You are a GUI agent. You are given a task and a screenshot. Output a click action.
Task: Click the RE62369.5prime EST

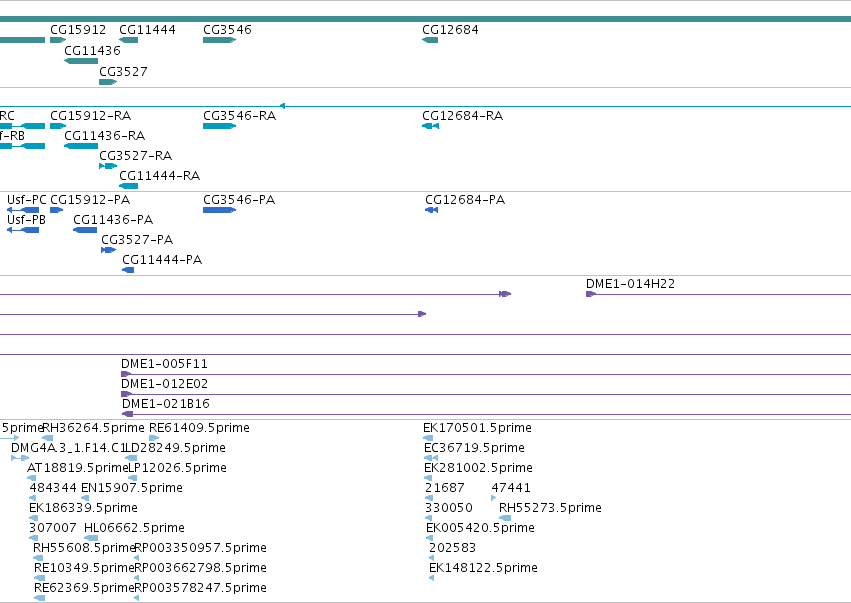(x=40, y=598)
